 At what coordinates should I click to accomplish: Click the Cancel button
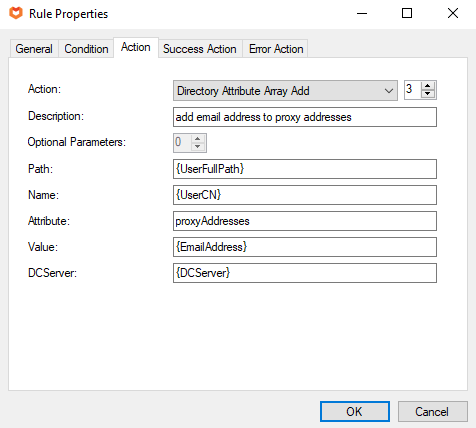(x=432, y=411)
